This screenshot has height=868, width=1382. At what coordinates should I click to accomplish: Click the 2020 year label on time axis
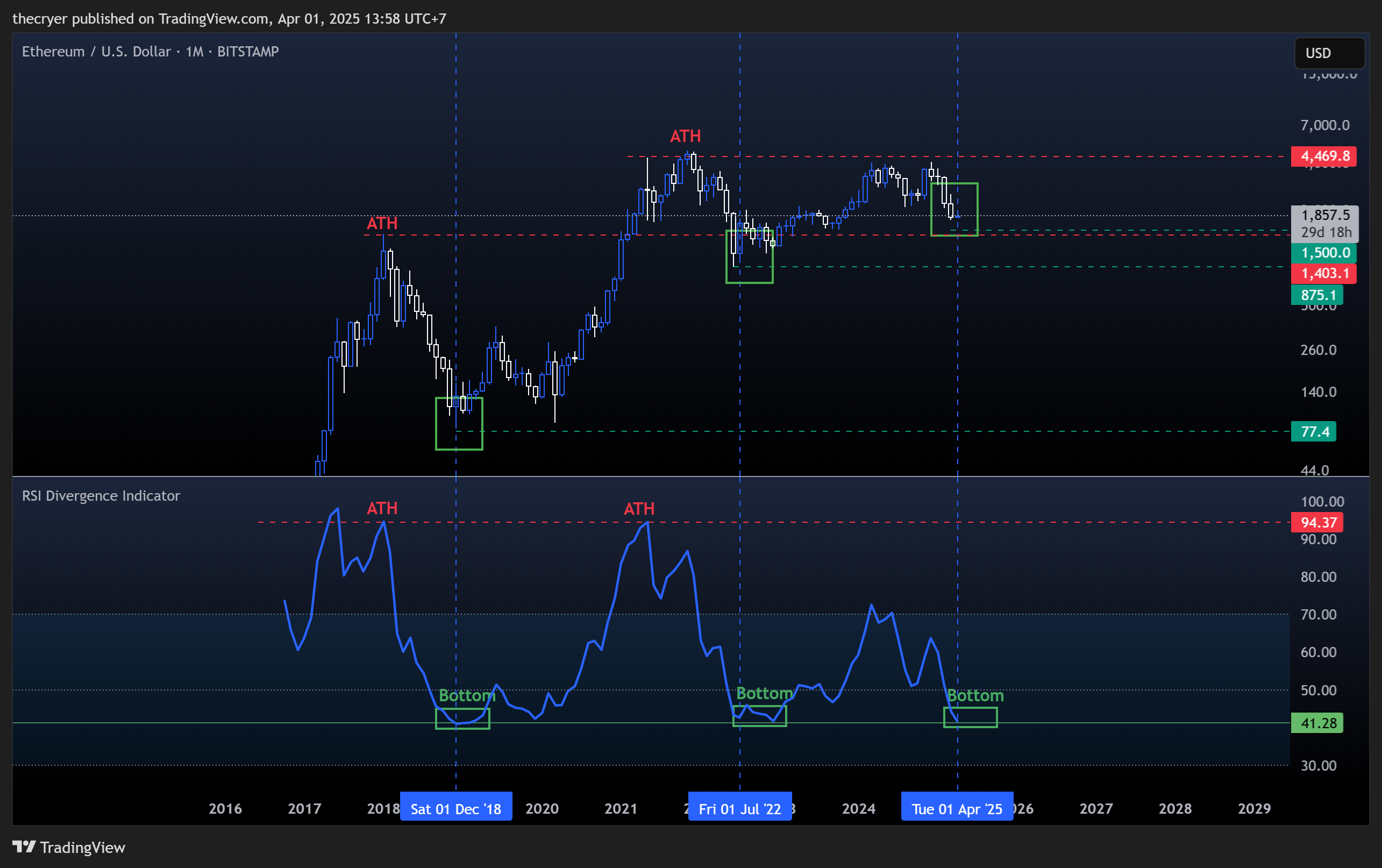pyautogui.click(x=542, y=808)
